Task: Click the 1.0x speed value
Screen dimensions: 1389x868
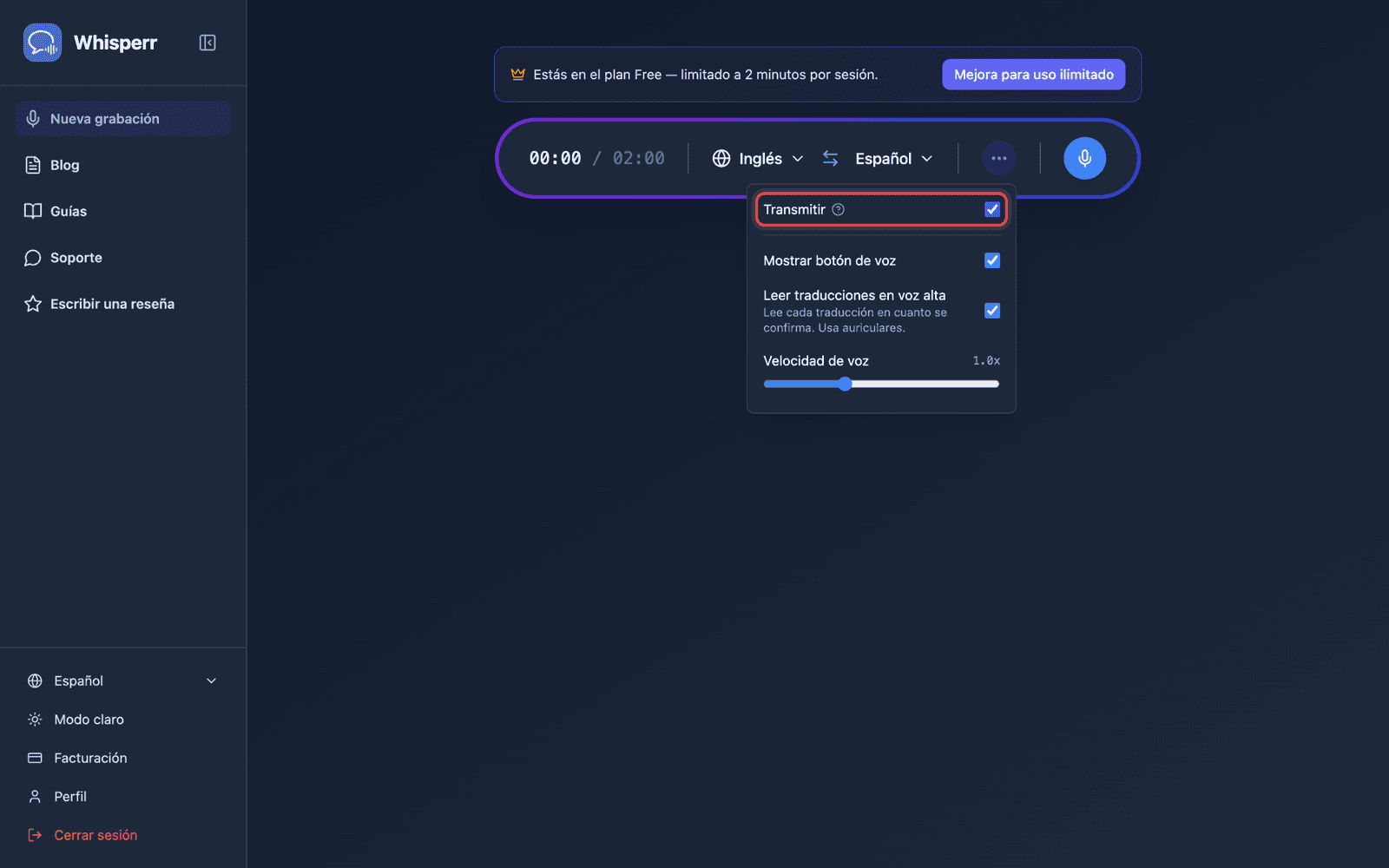Action: click(986, 360)
